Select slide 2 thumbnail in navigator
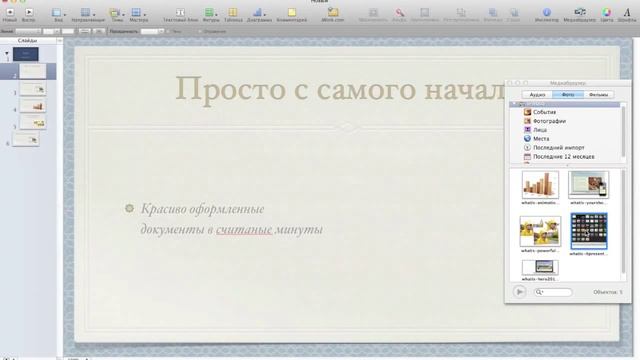 tap(33, 71)
